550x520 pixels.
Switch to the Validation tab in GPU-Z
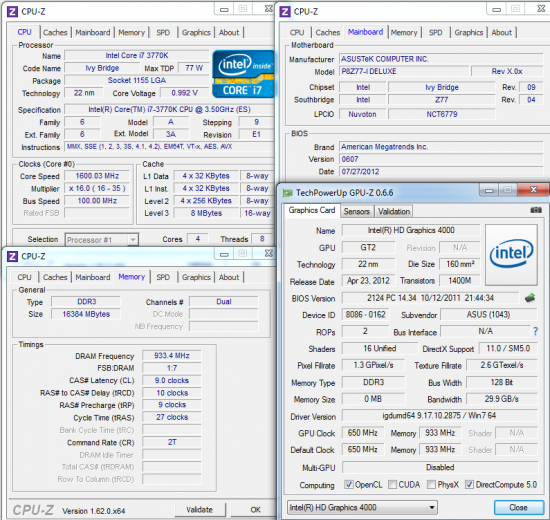[x=394, y=212]
